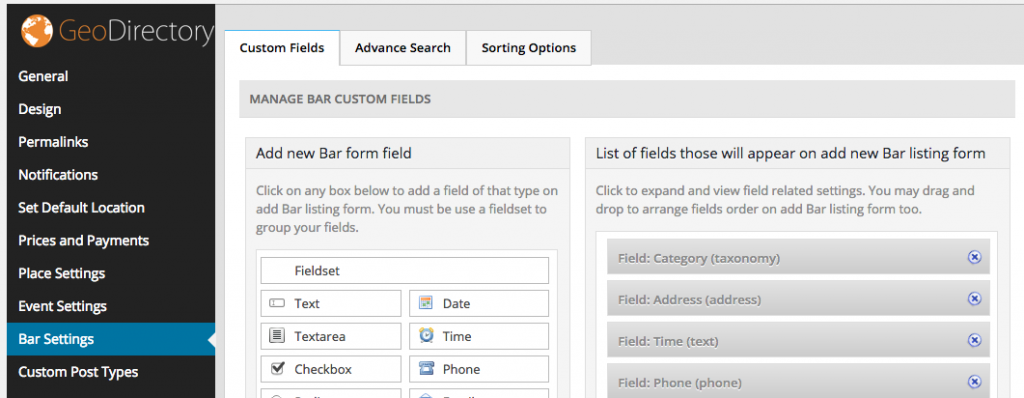1024x398 pixels.
Task: Remove the Time (text) field
Action: (974, 340)
